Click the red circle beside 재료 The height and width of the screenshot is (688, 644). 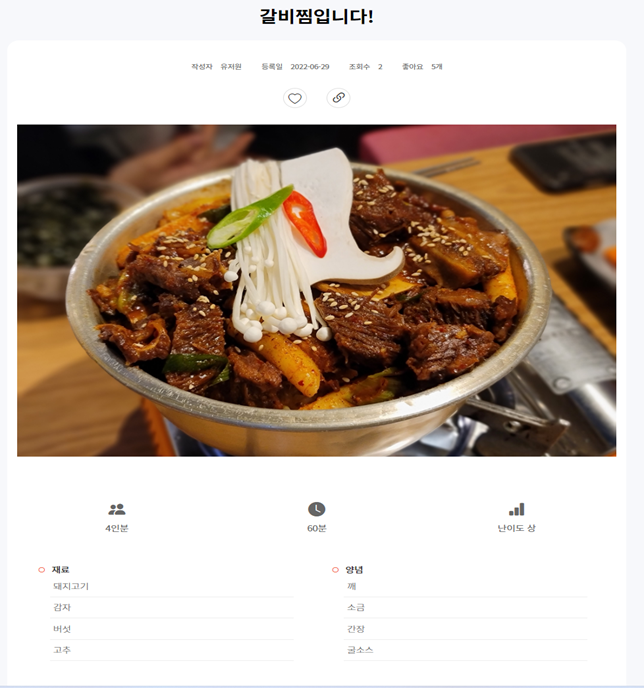(42, 570)
